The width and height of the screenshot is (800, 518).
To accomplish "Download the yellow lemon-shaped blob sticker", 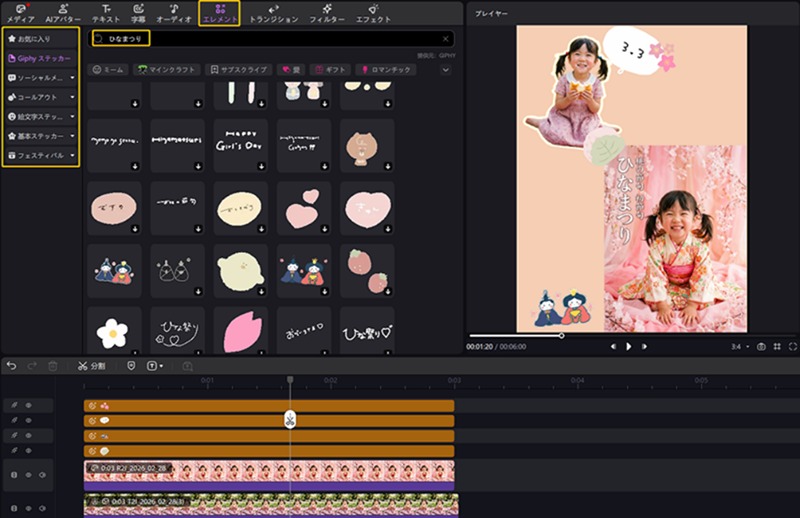I will pyautogui.click(x=261, y=292).
